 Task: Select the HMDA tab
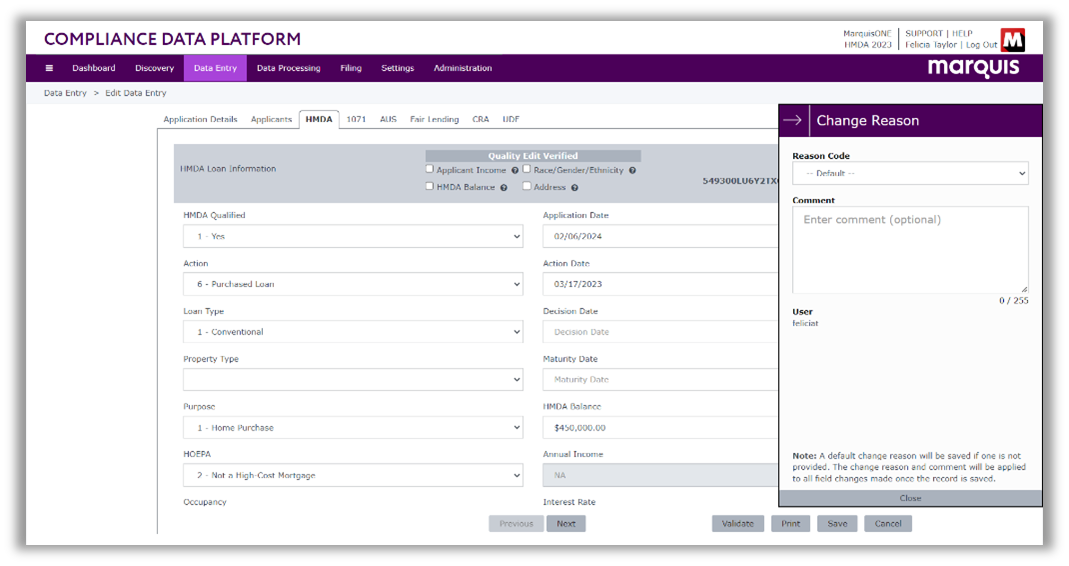319,119
